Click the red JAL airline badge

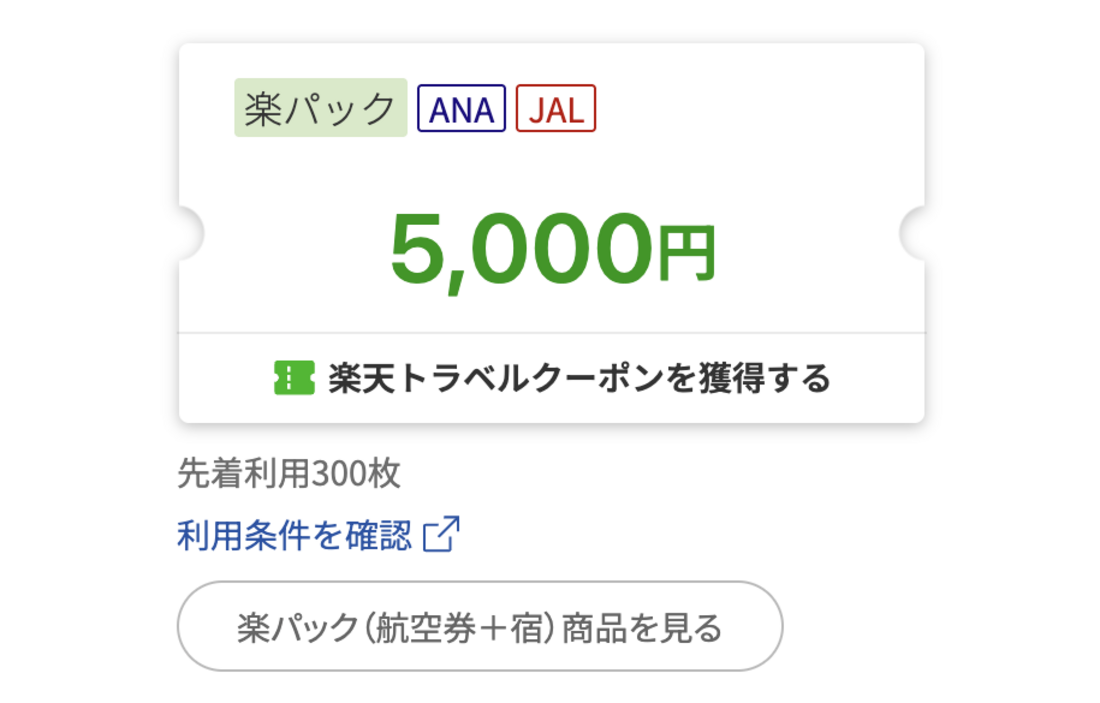[556, 109]
